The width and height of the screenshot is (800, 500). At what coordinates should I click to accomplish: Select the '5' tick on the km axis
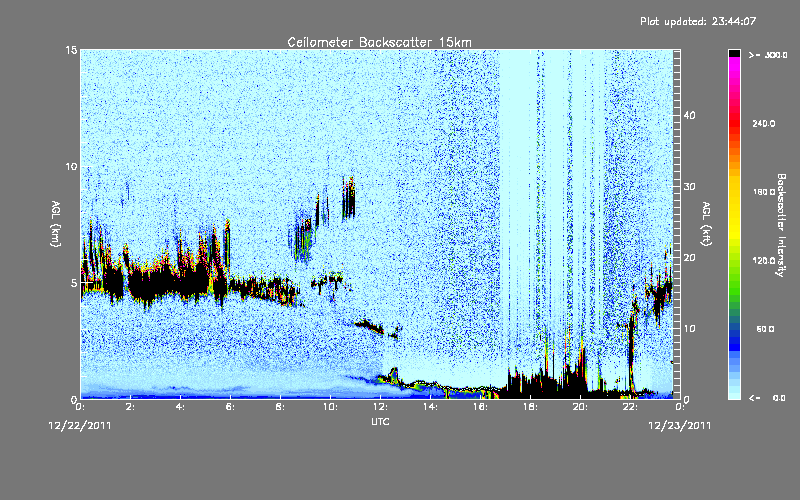click(x=74, y=283)
